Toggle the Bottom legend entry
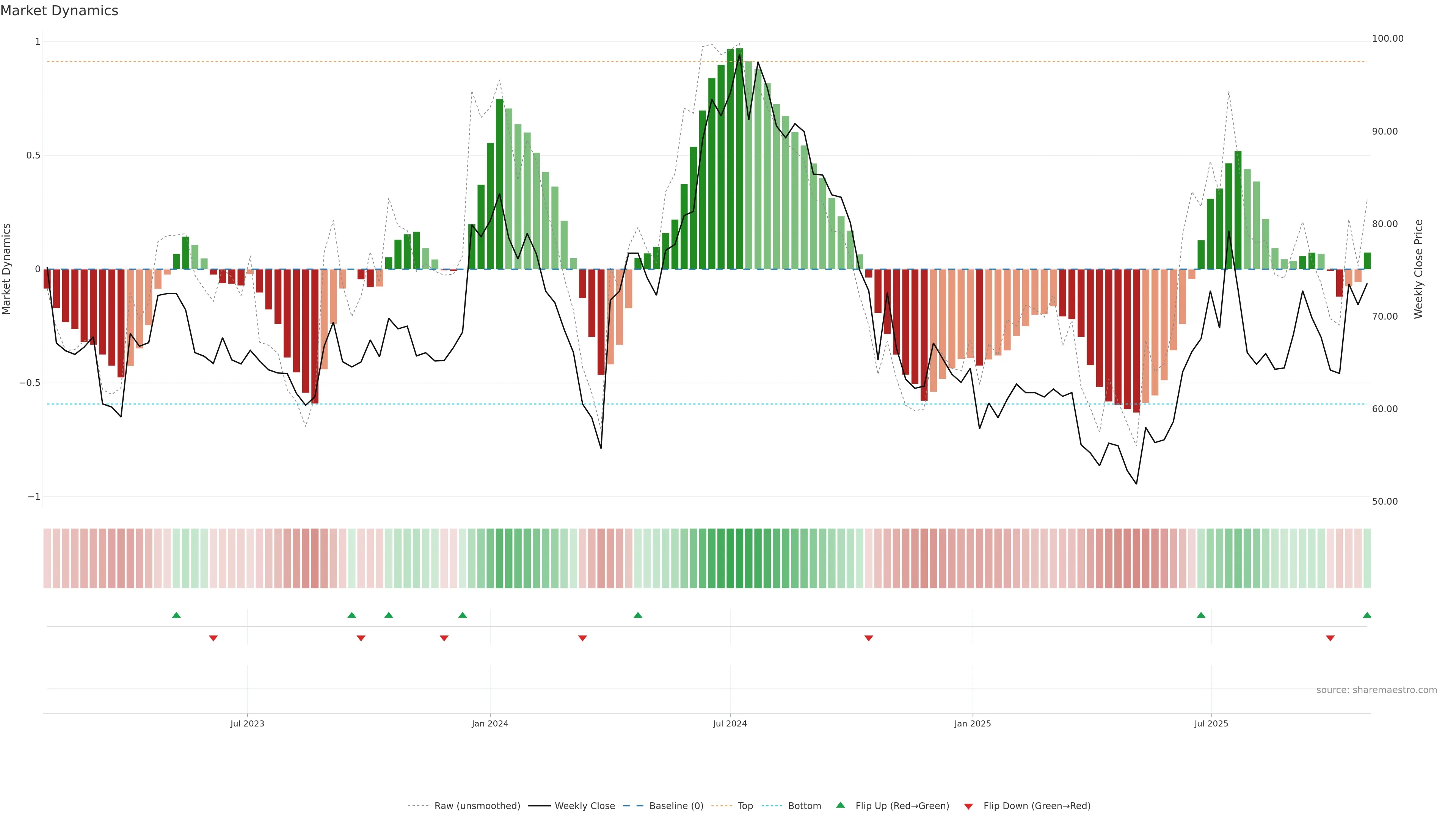The height and width of the screenshot is (819, 1456). tap(804, 806)
